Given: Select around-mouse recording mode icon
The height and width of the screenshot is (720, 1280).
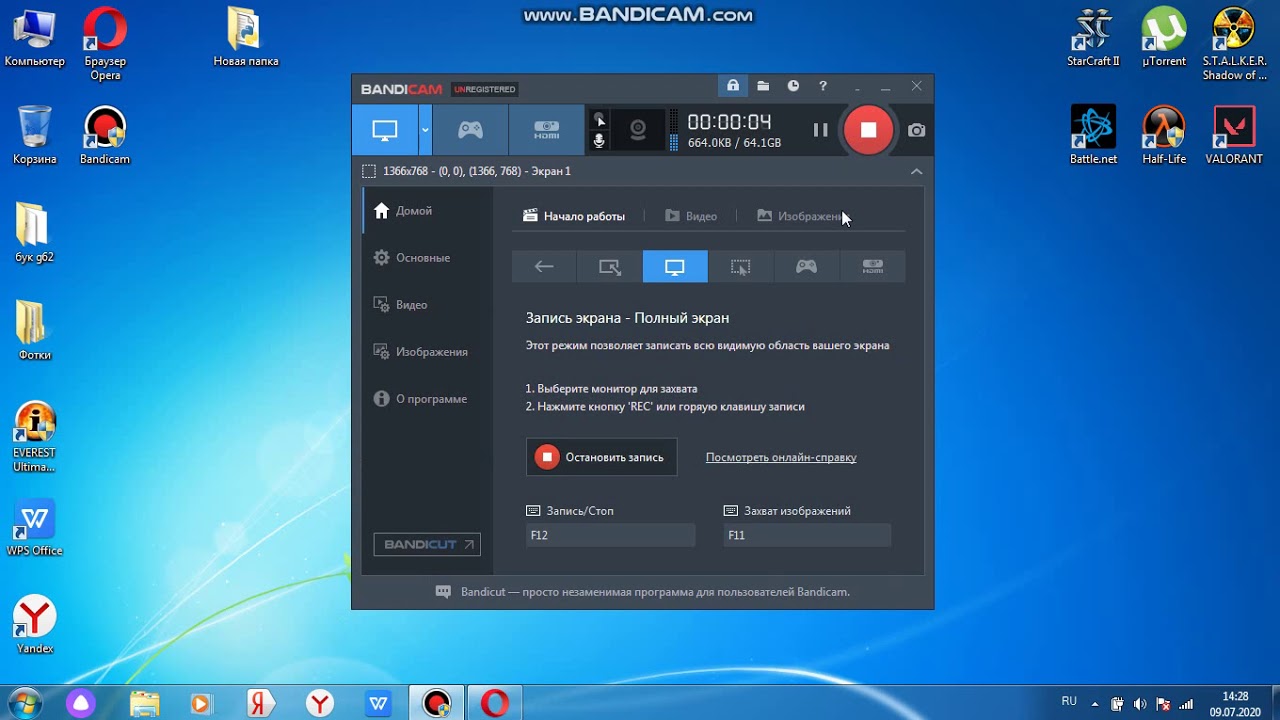Looking at the screenshot, I should coord(740,267).
